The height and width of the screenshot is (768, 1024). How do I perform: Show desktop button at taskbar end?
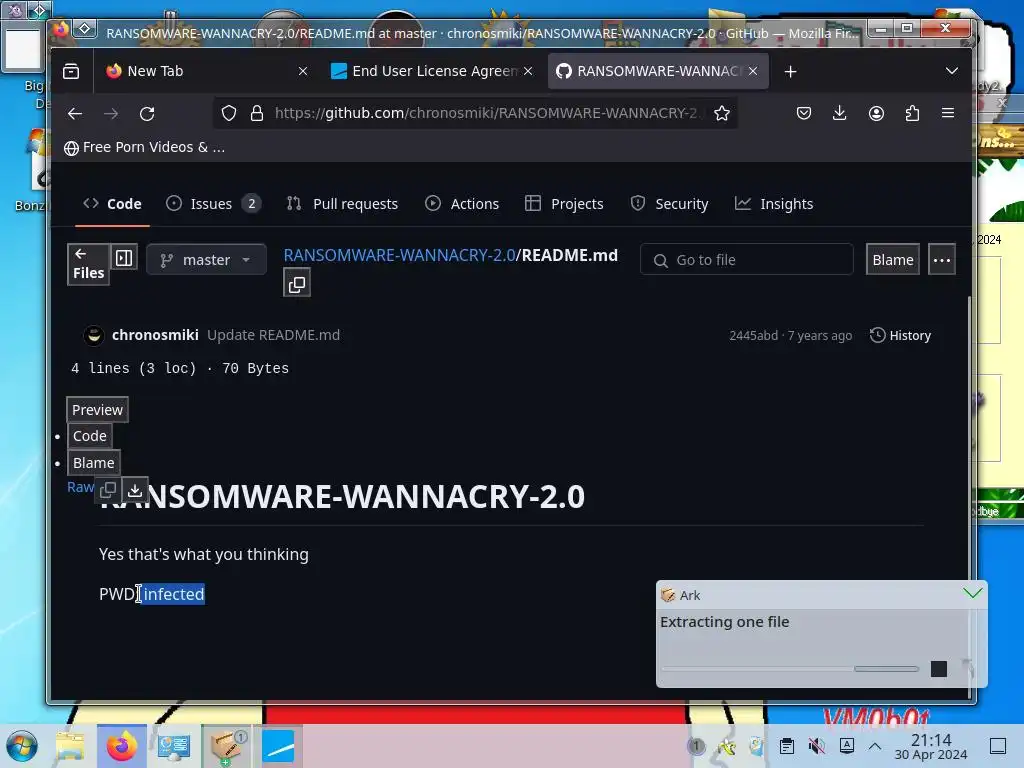998,746
